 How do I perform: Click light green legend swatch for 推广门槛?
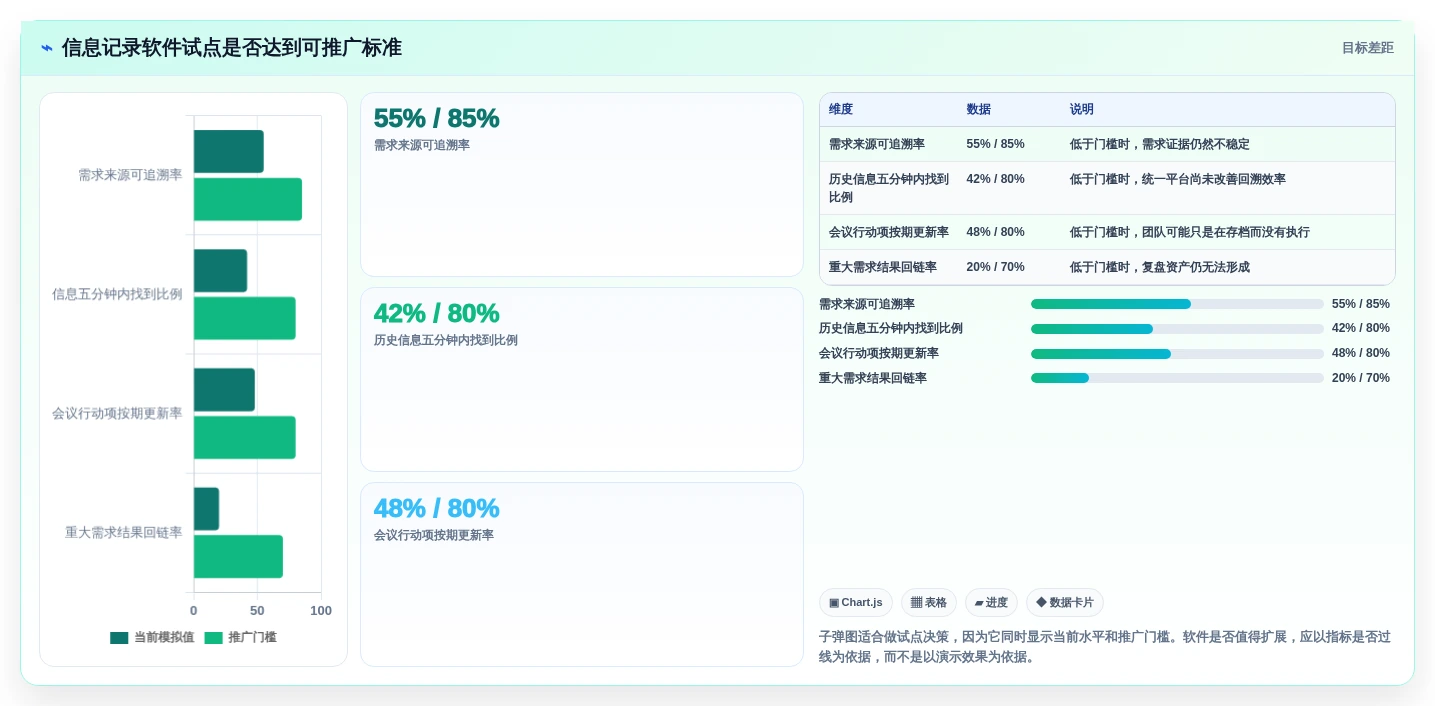[214, 637]
